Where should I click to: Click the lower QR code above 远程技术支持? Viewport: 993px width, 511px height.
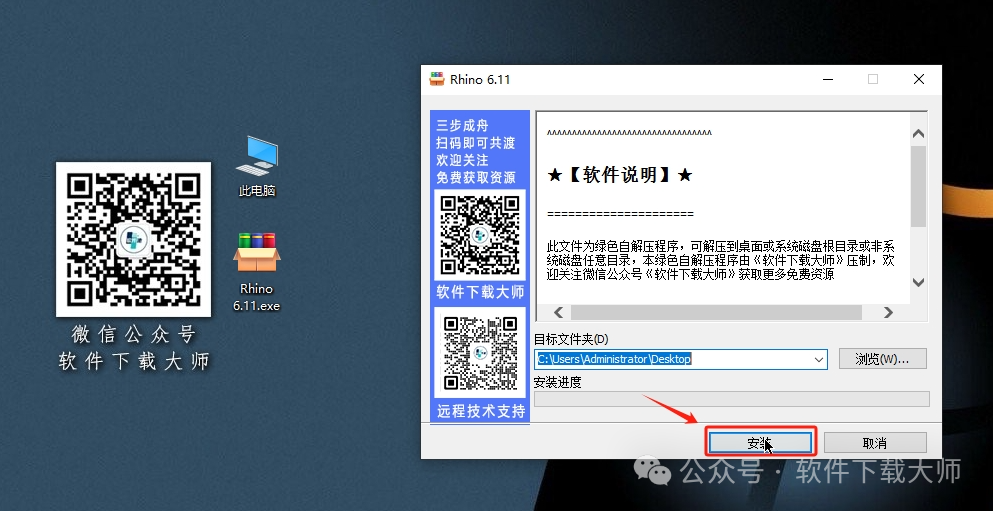(x=480, y=352)
